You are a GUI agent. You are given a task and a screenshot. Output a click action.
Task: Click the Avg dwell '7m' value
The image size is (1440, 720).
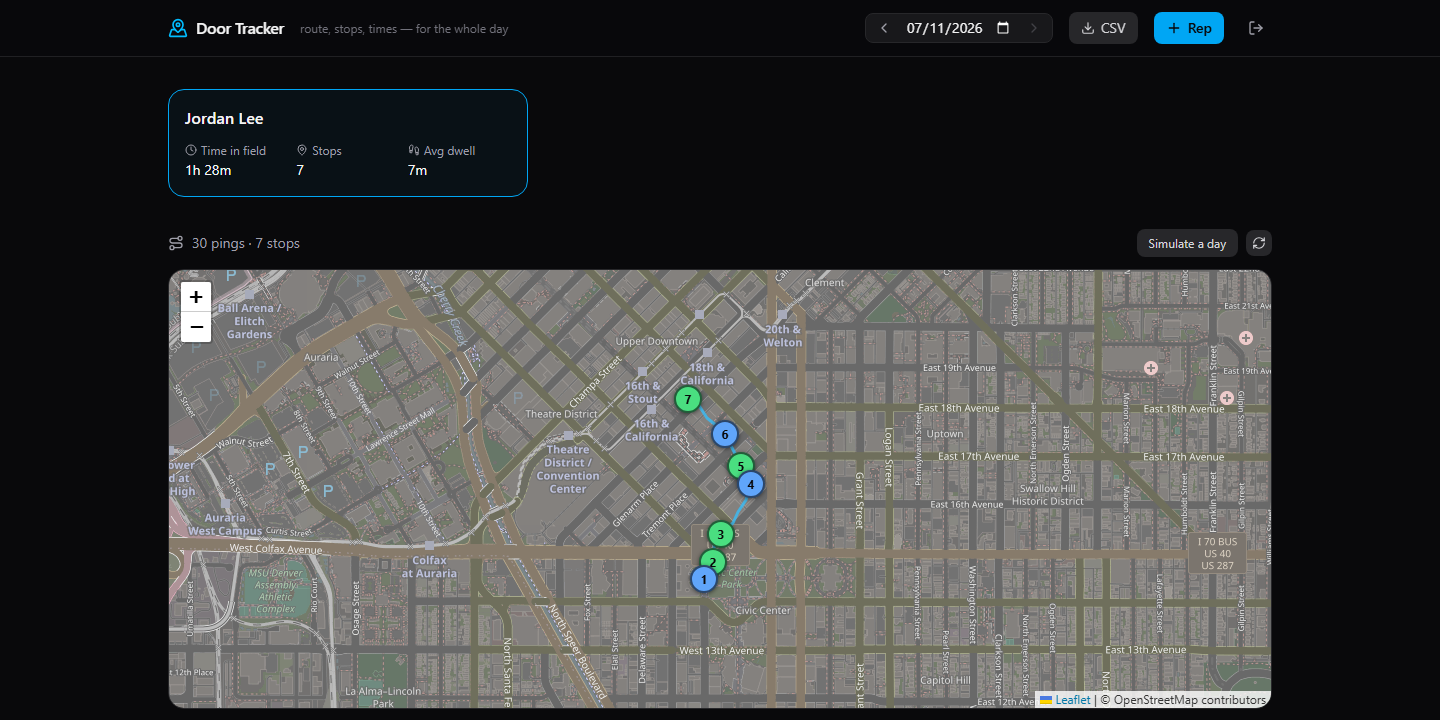[x=418, y=170]
